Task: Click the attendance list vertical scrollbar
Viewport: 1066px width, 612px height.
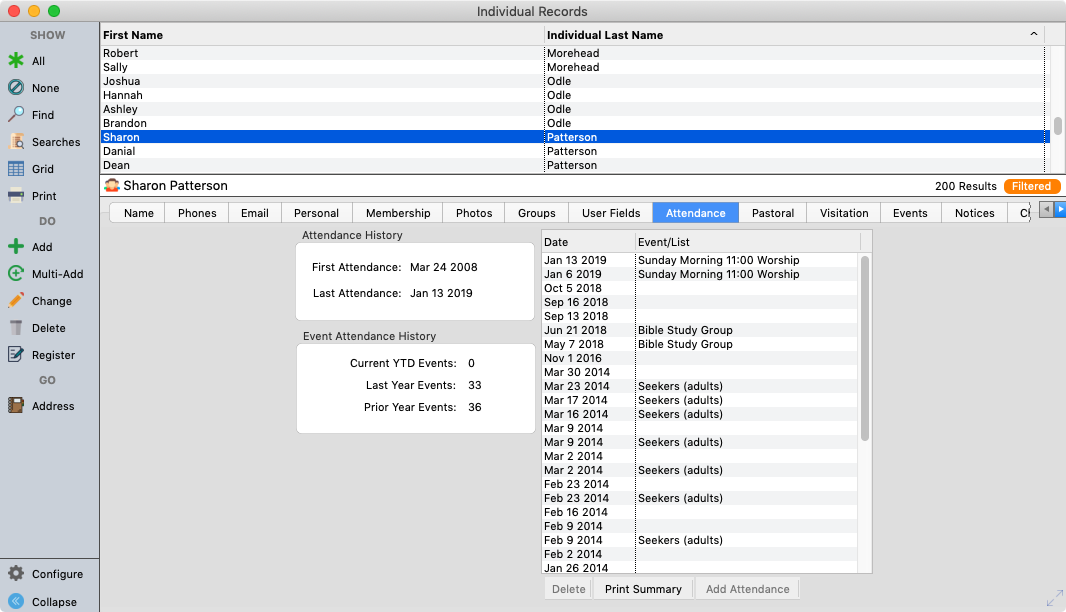Action: (865, 350)
